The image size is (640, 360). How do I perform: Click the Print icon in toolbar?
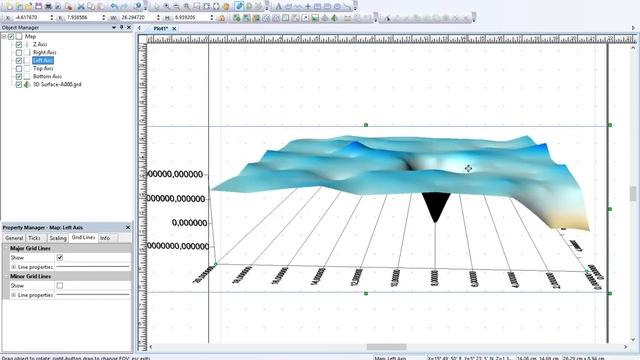point(48,6)
